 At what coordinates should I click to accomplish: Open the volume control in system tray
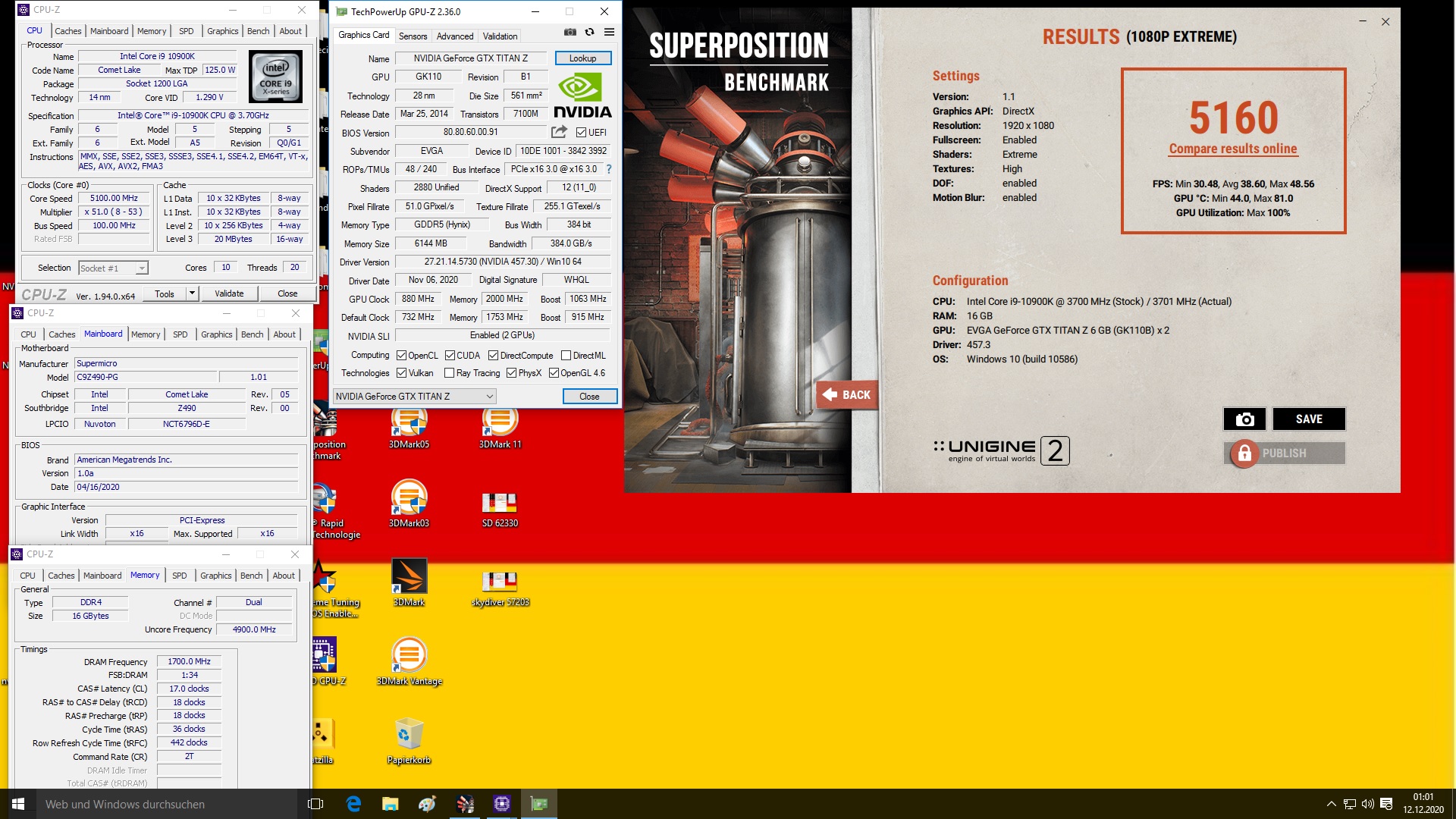[x=1368, y=804]
